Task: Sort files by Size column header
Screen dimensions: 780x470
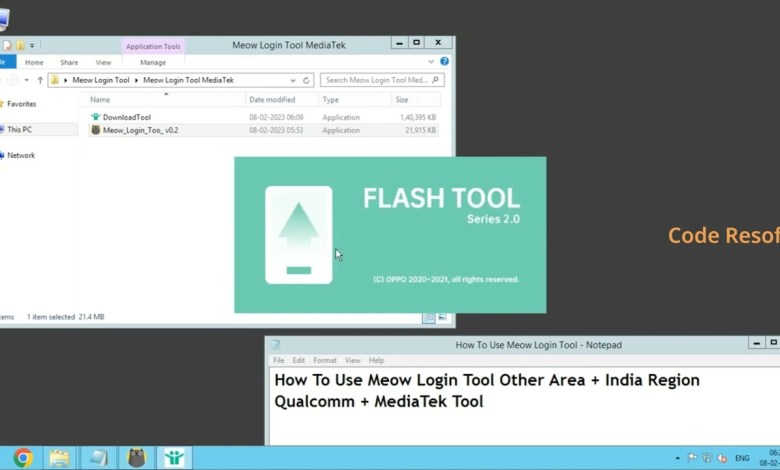Action: tap(415, 99)
